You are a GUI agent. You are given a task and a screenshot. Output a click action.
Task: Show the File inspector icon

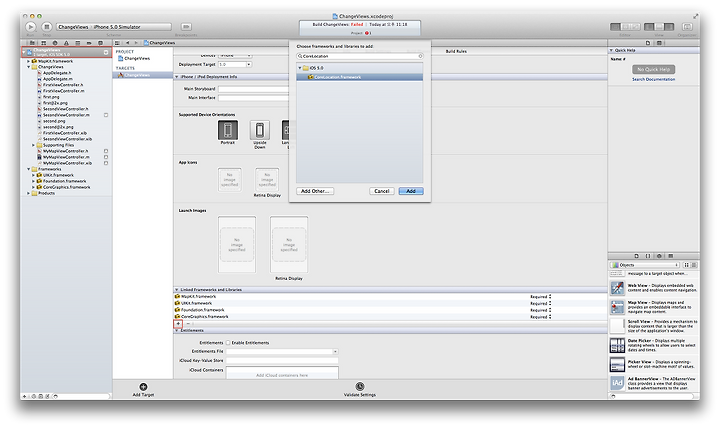pyautogui.click(x=648, y=43)
